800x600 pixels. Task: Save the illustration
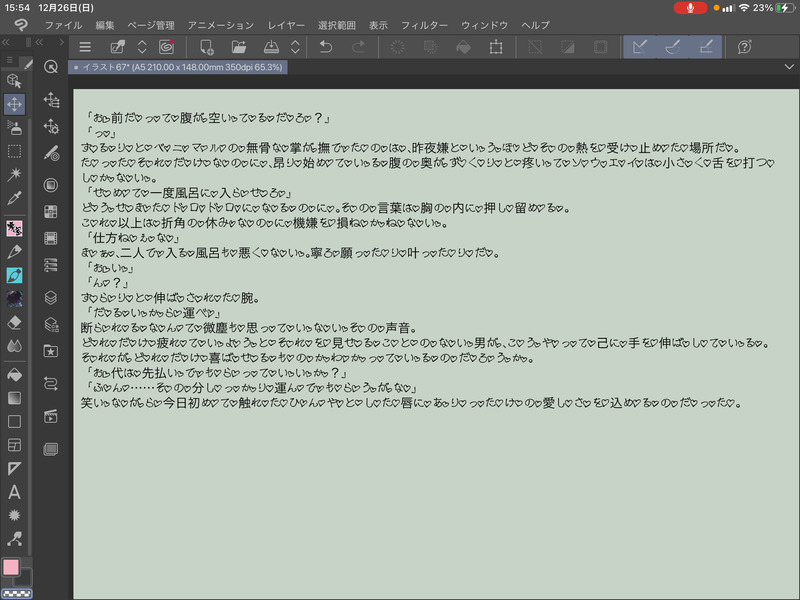click(271, 47)
